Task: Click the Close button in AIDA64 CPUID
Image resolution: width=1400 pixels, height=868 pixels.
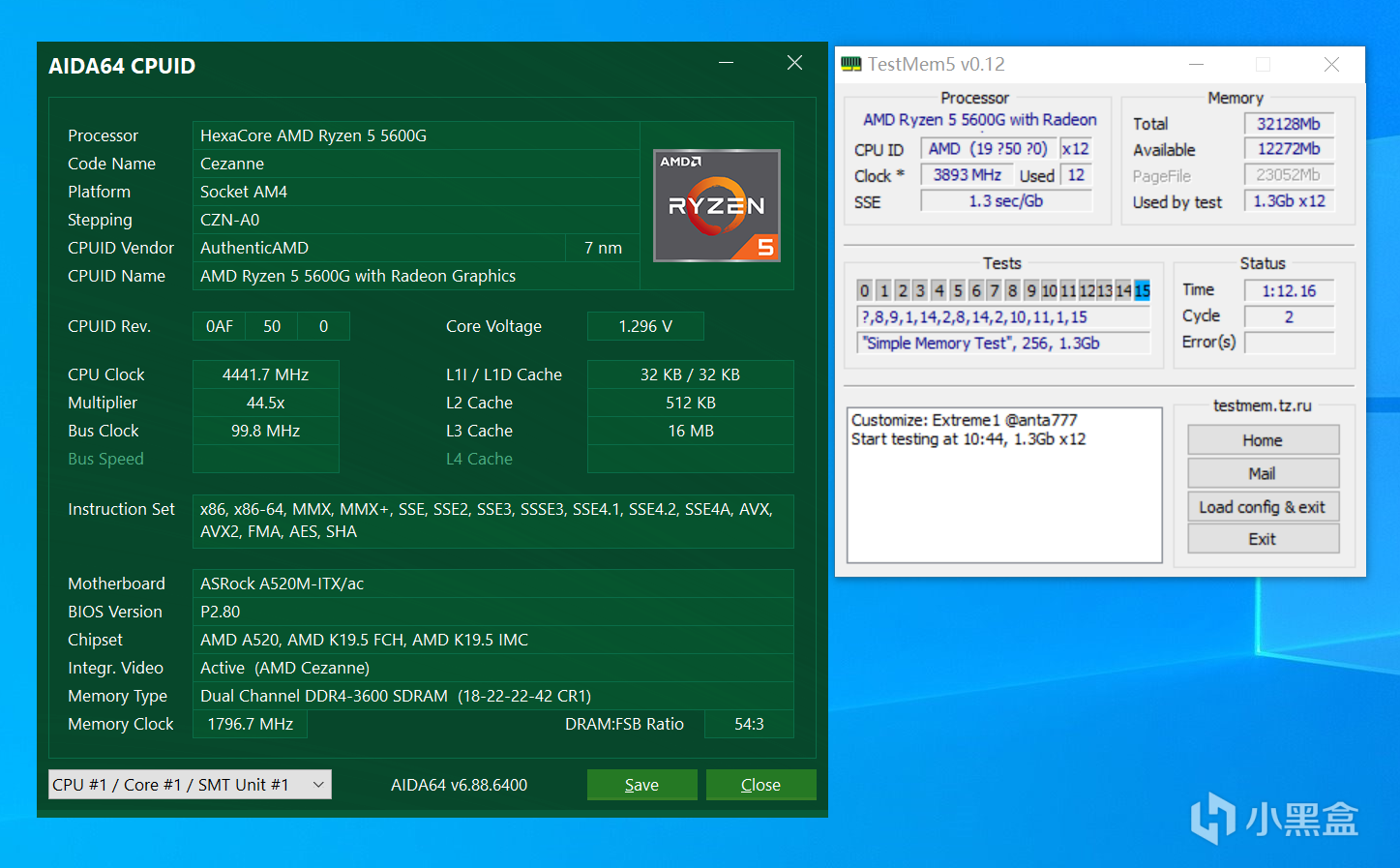Action: tap(761, 785)
